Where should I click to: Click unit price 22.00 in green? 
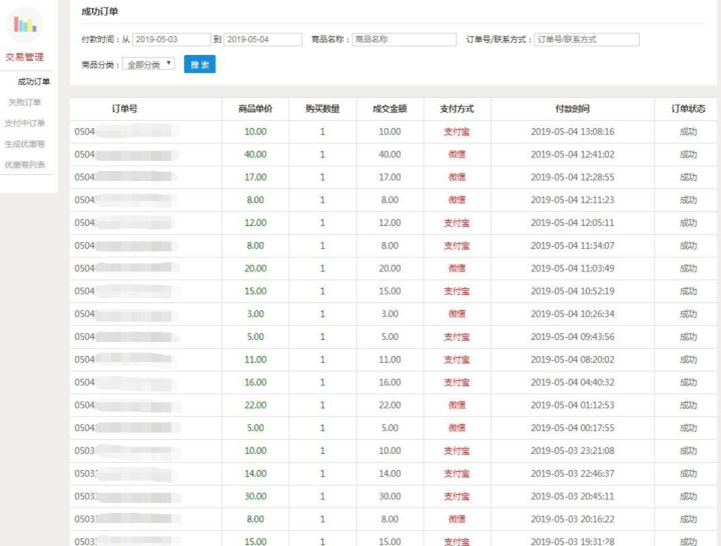click(255, 405)
